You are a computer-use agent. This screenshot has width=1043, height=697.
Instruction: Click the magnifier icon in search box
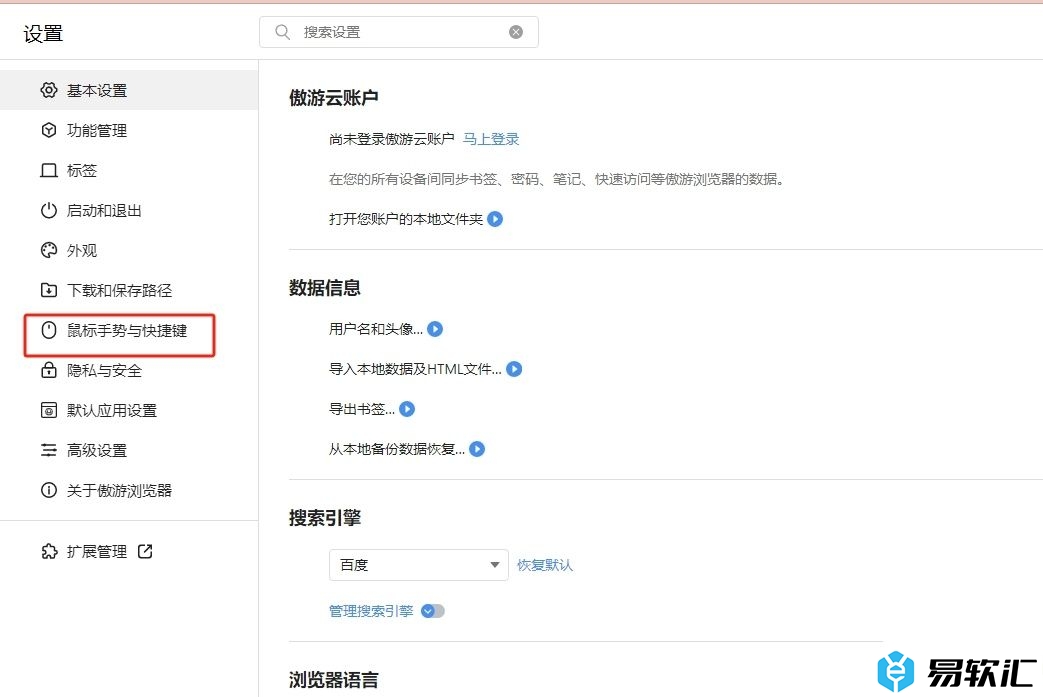[x=282, y=32]
